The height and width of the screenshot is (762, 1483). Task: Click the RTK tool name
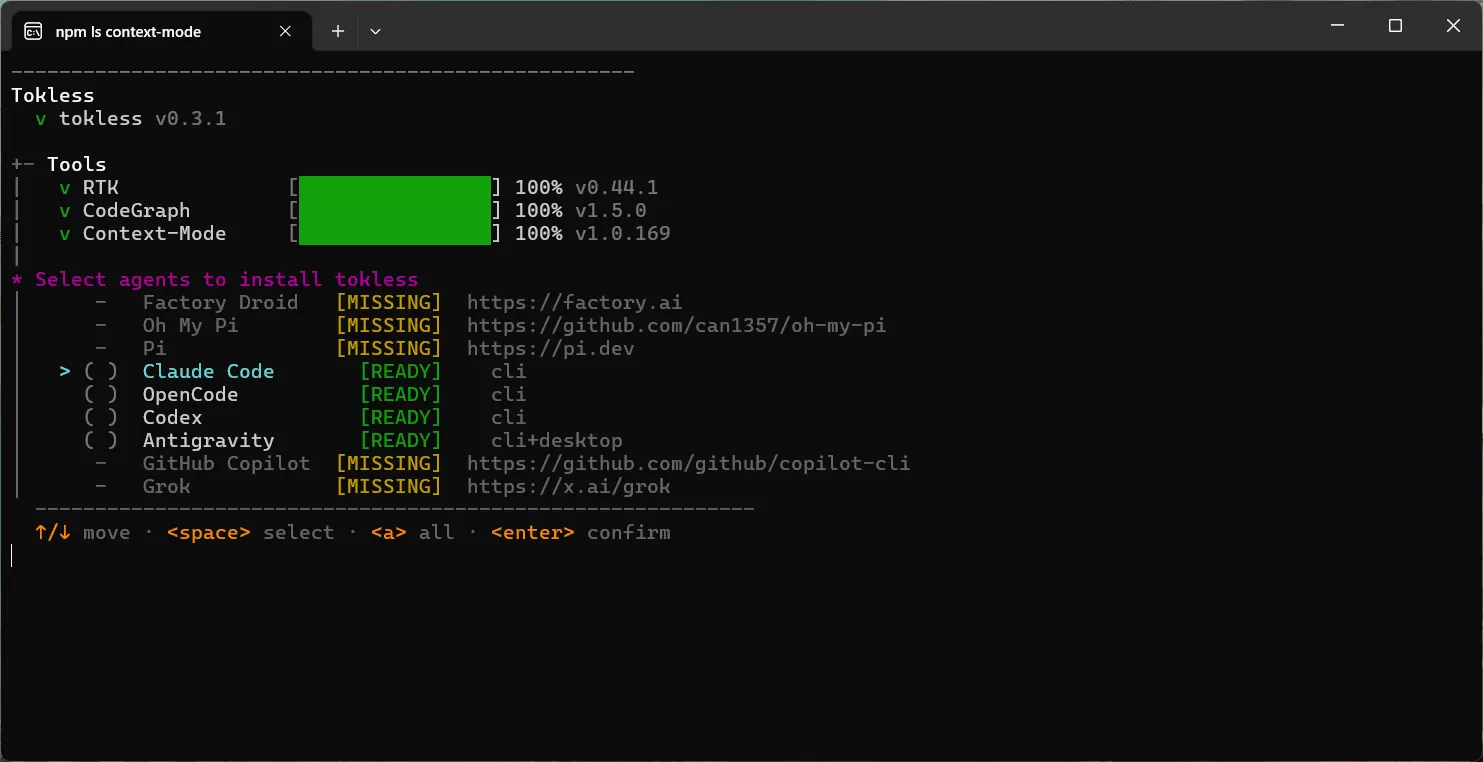(100, 187)
